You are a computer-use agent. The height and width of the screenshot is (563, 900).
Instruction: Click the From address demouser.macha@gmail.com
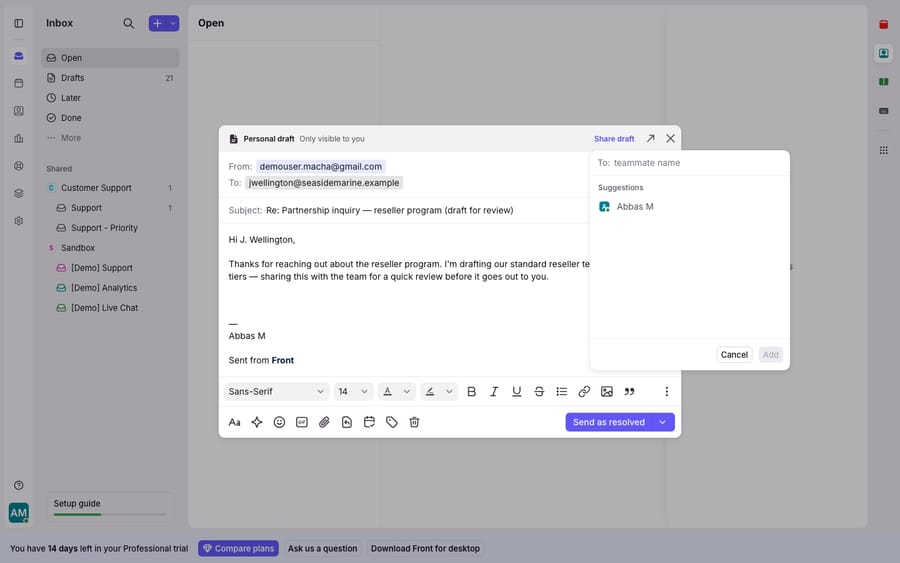(320, 166)
